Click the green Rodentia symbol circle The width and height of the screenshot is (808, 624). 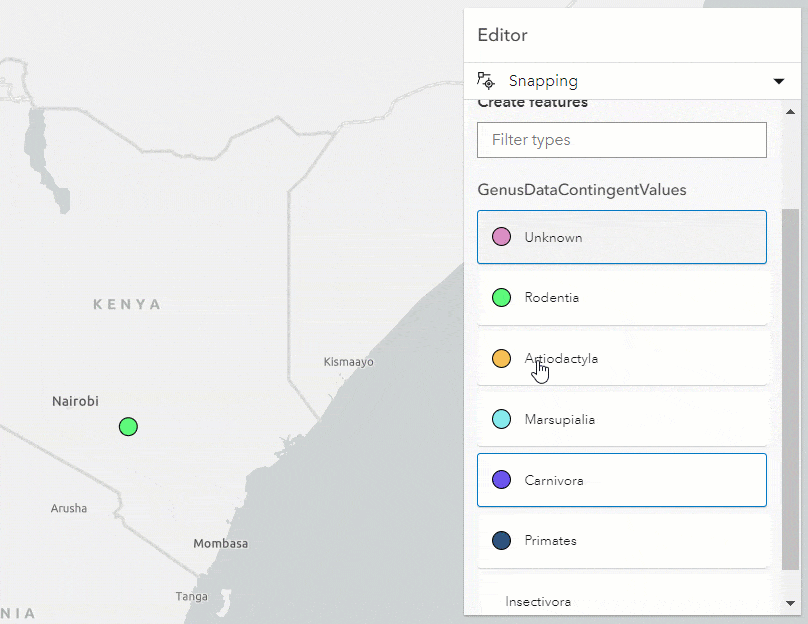tap(501, 297)
